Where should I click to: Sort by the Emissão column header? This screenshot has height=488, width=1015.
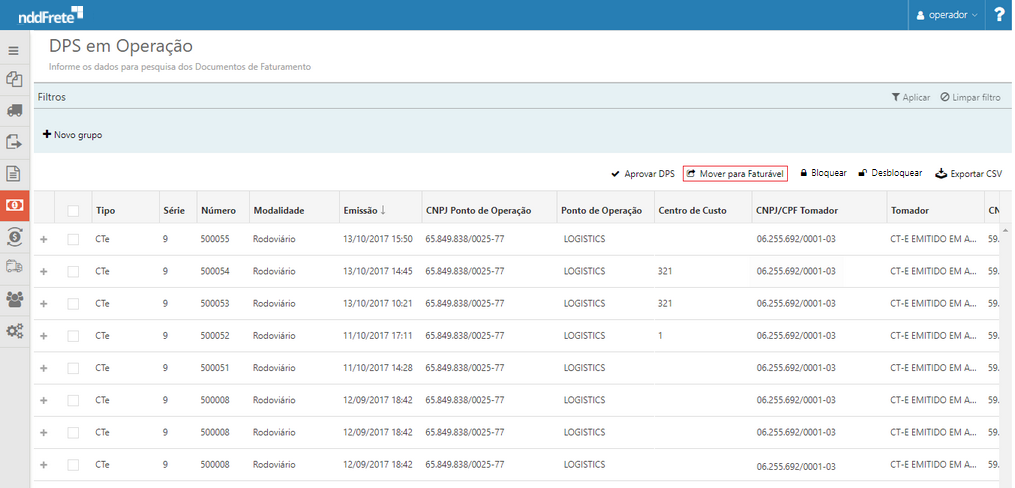[x=364, y=210]
